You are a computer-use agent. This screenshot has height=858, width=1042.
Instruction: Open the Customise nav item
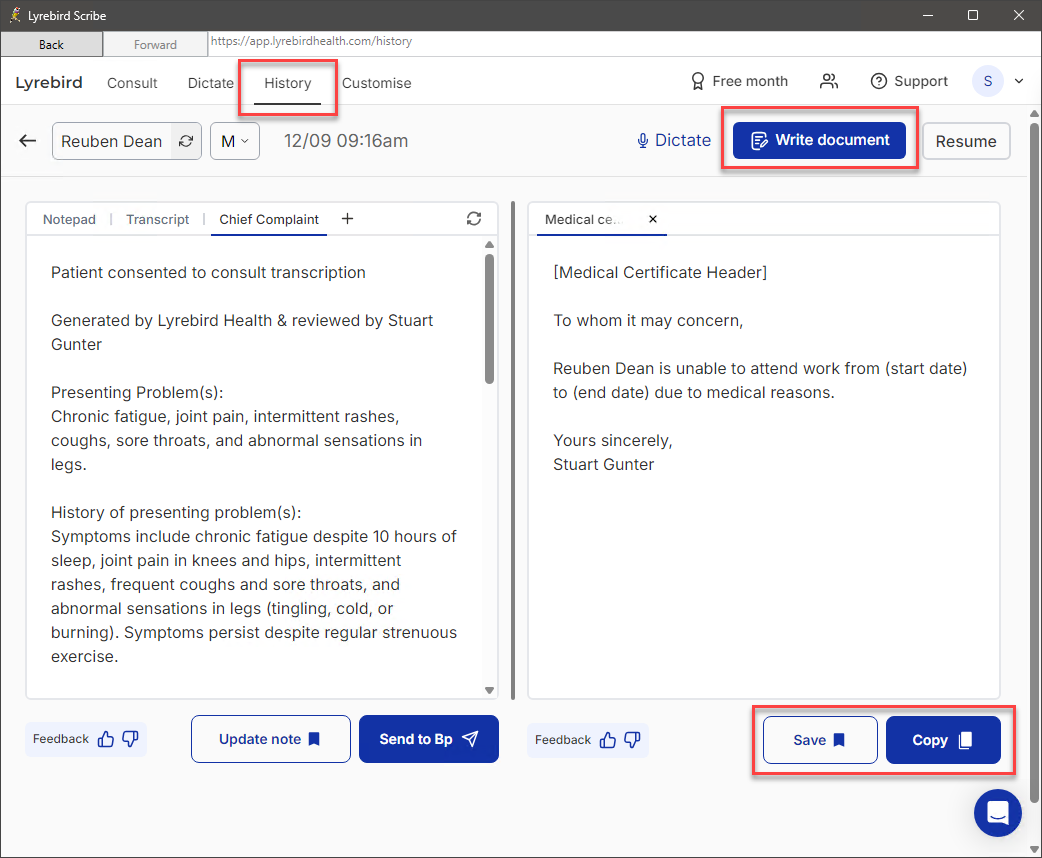pos(376,83)
